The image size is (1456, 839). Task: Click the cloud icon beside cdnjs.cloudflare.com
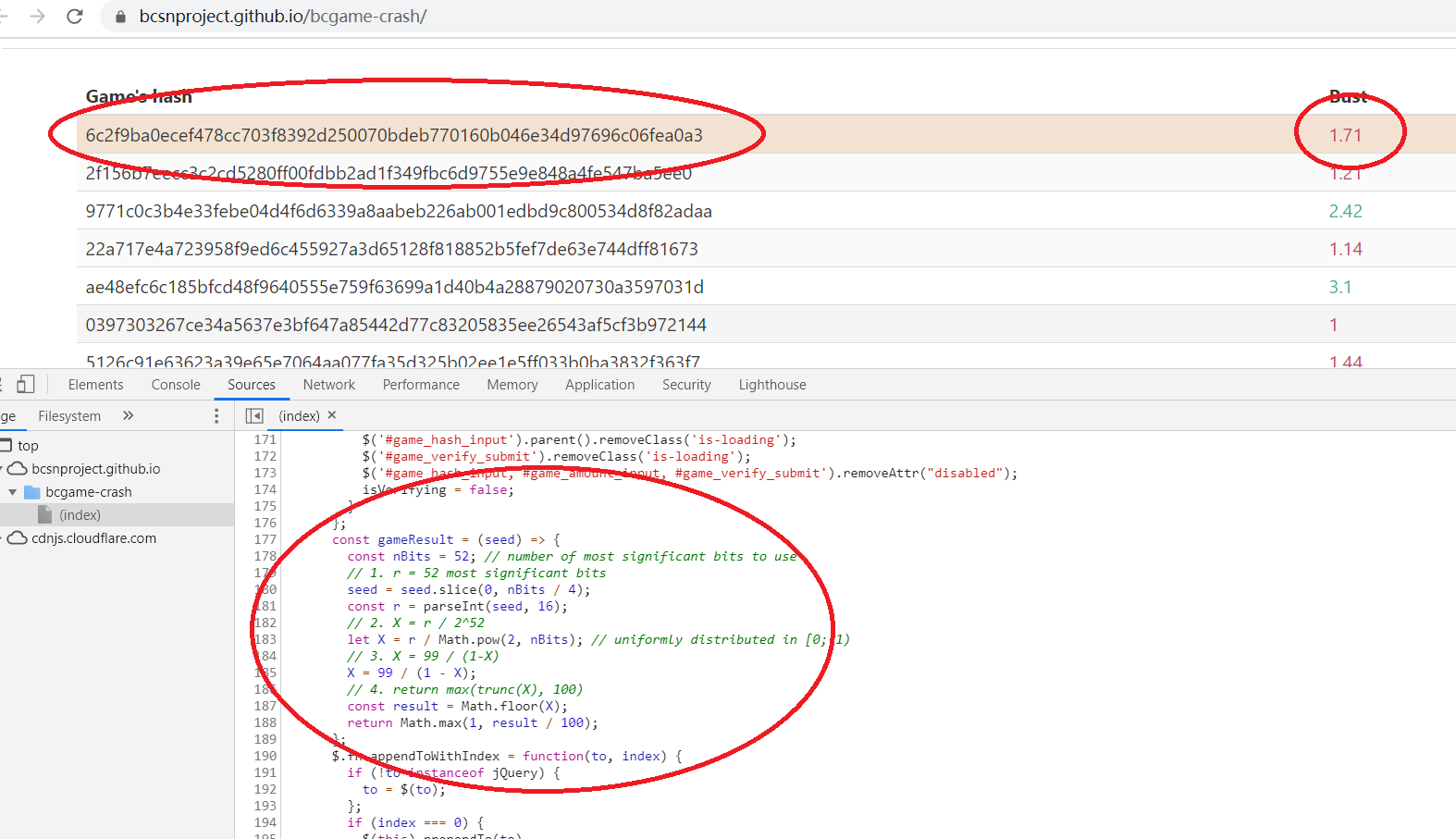(x=17, y=538)
